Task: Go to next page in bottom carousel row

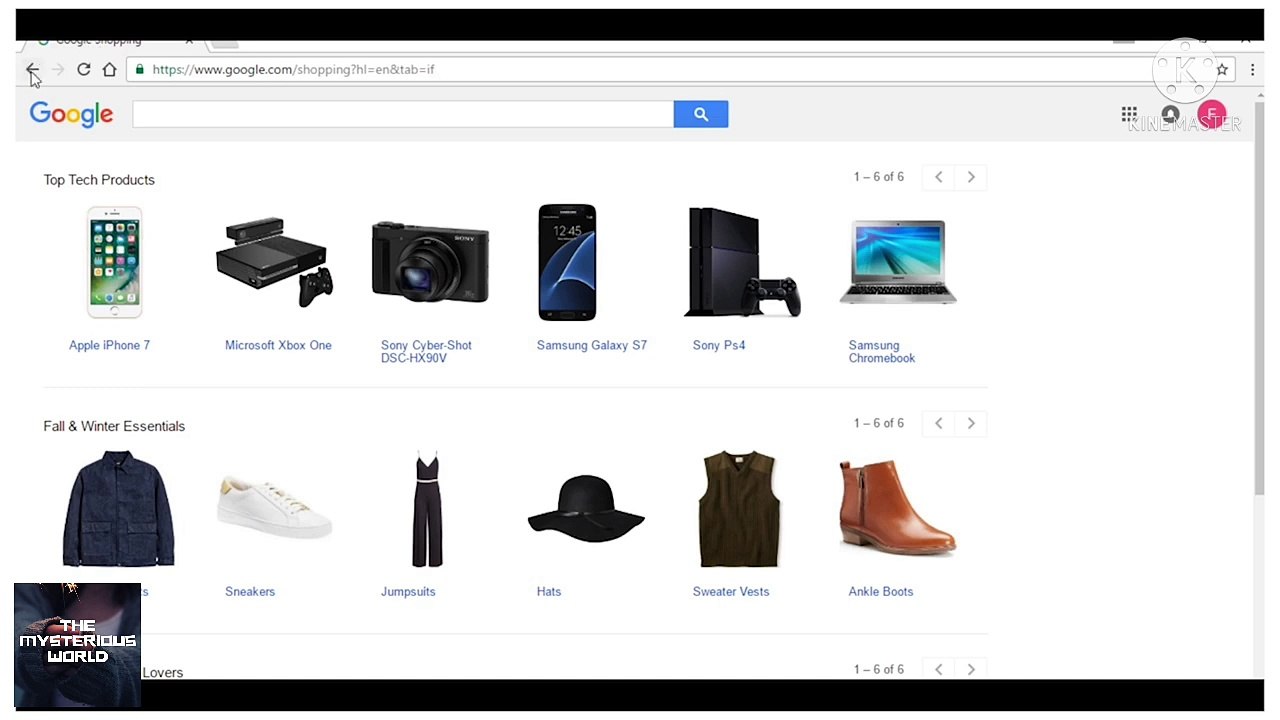Action: point(971,669)
